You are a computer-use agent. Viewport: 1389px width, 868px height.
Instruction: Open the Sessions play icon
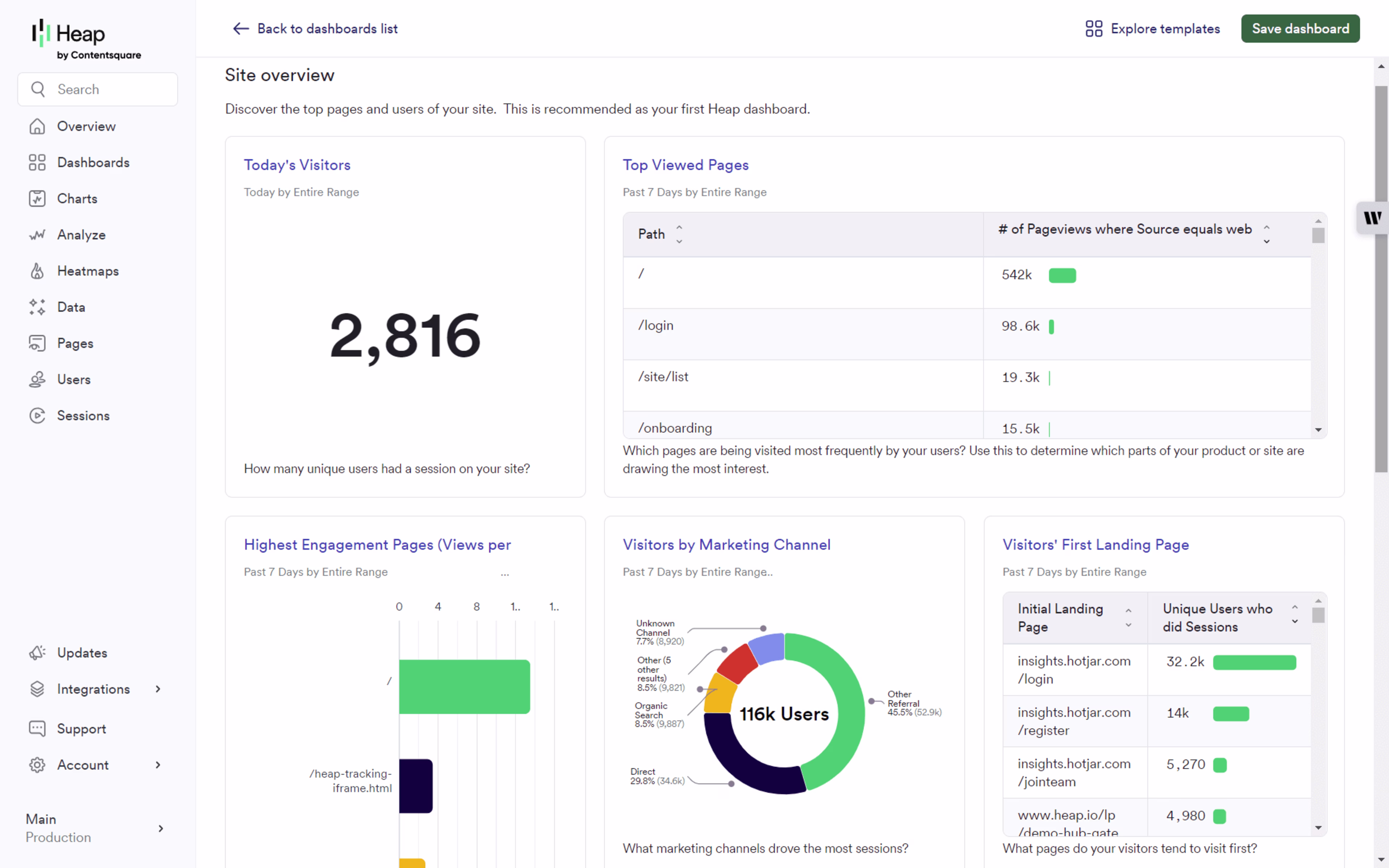click(x=37, y=416)
